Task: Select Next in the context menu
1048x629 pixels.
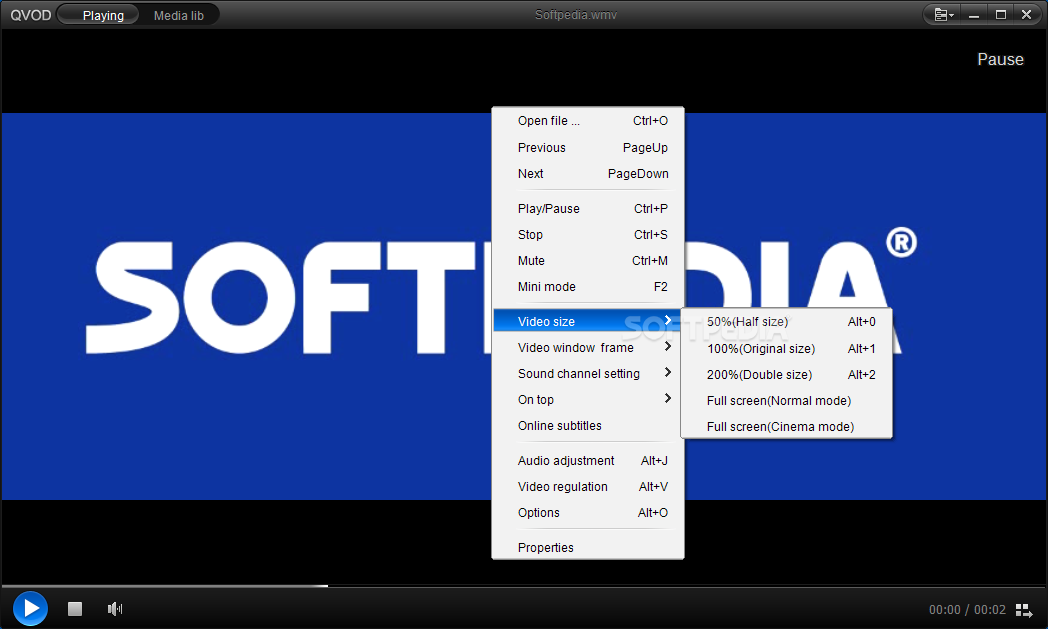Action: pos(588,174)
